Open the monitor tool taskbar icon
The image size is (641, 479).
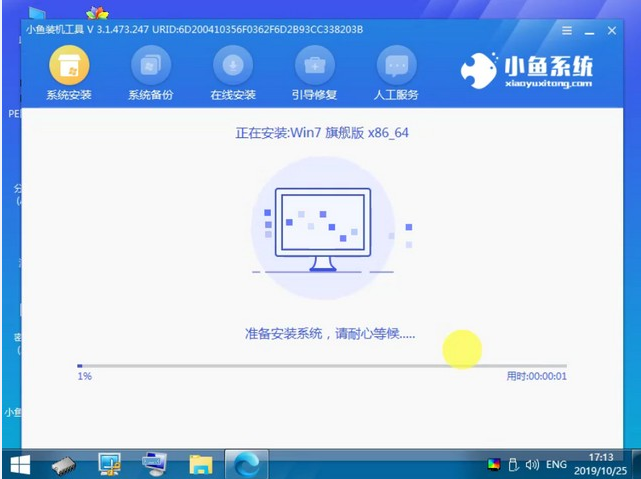pos(110,464)
